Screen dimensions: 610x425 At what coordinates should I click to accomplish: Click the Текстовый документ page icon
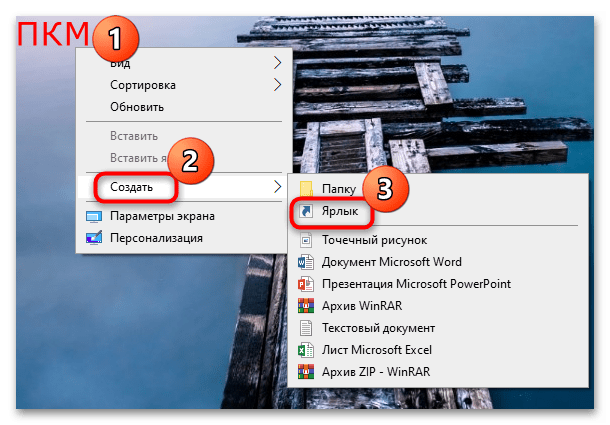coord(306,328)
